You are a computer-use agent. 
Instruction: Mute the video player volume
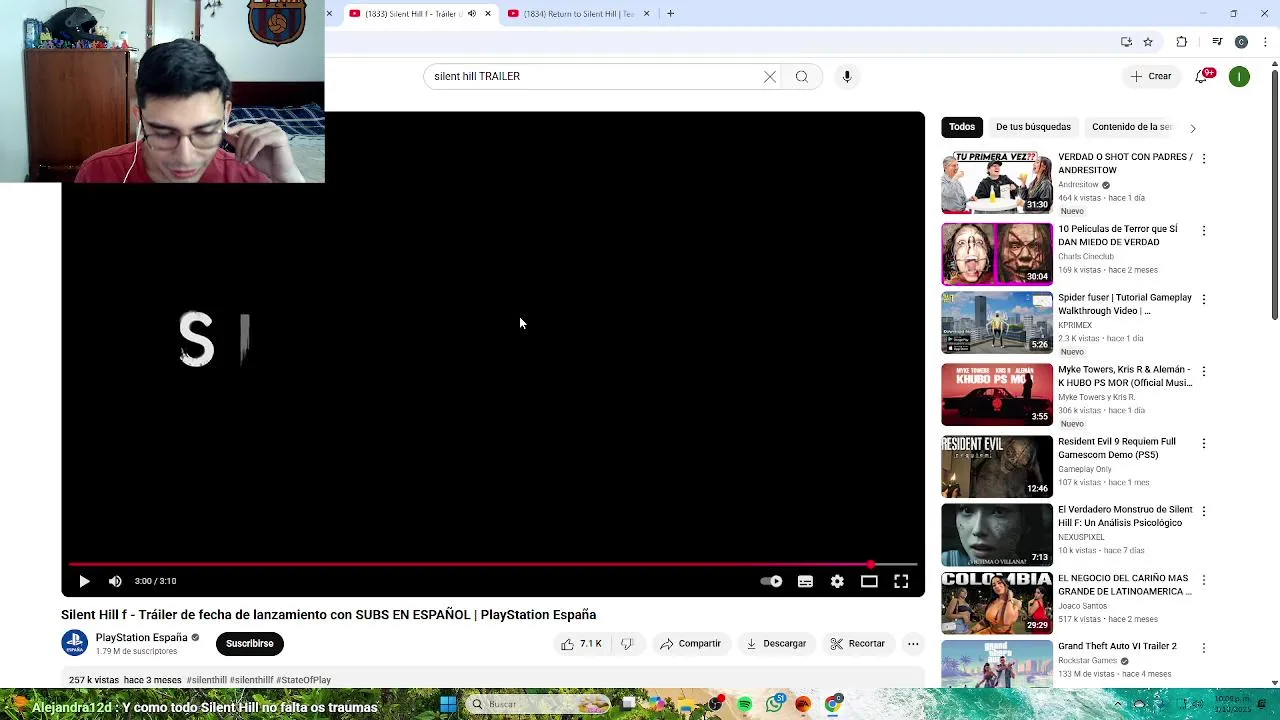(x=115, y=581)
